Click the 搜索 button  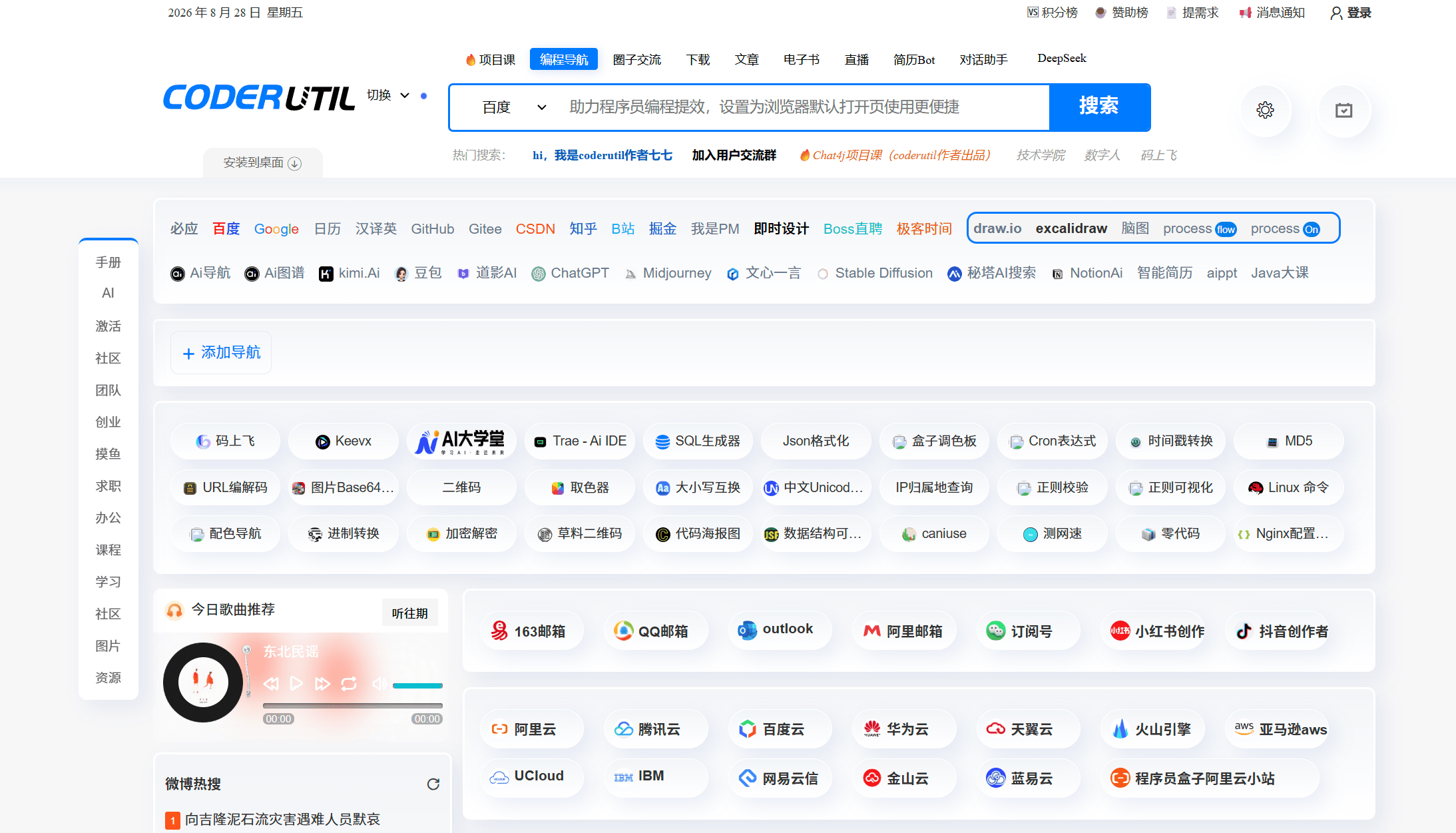point(1100,107)
